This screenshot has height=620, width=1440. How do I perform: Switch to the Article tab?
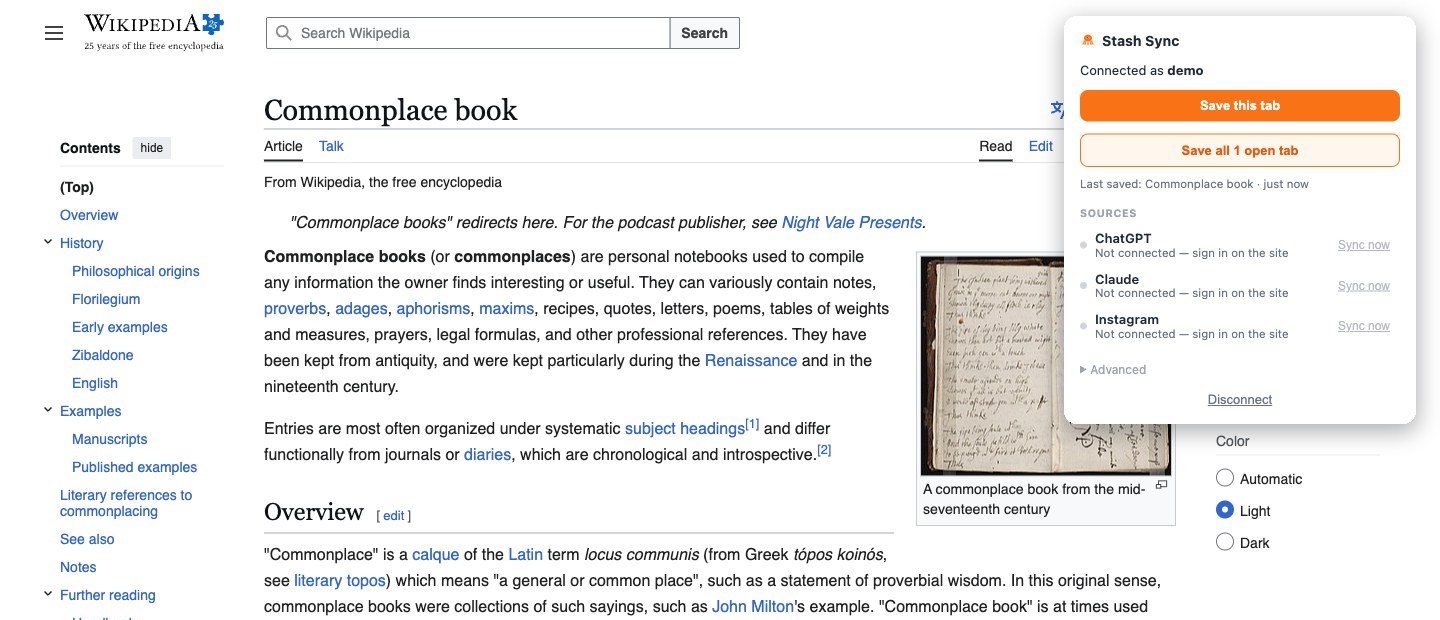pyautogui.click(x=283, y=146)
